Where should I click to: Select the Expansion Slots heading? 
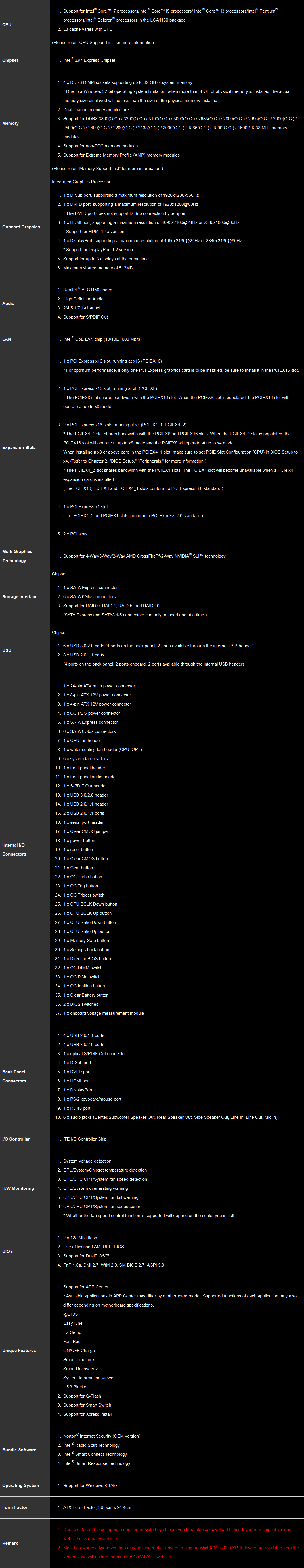[x=19, y=447]
